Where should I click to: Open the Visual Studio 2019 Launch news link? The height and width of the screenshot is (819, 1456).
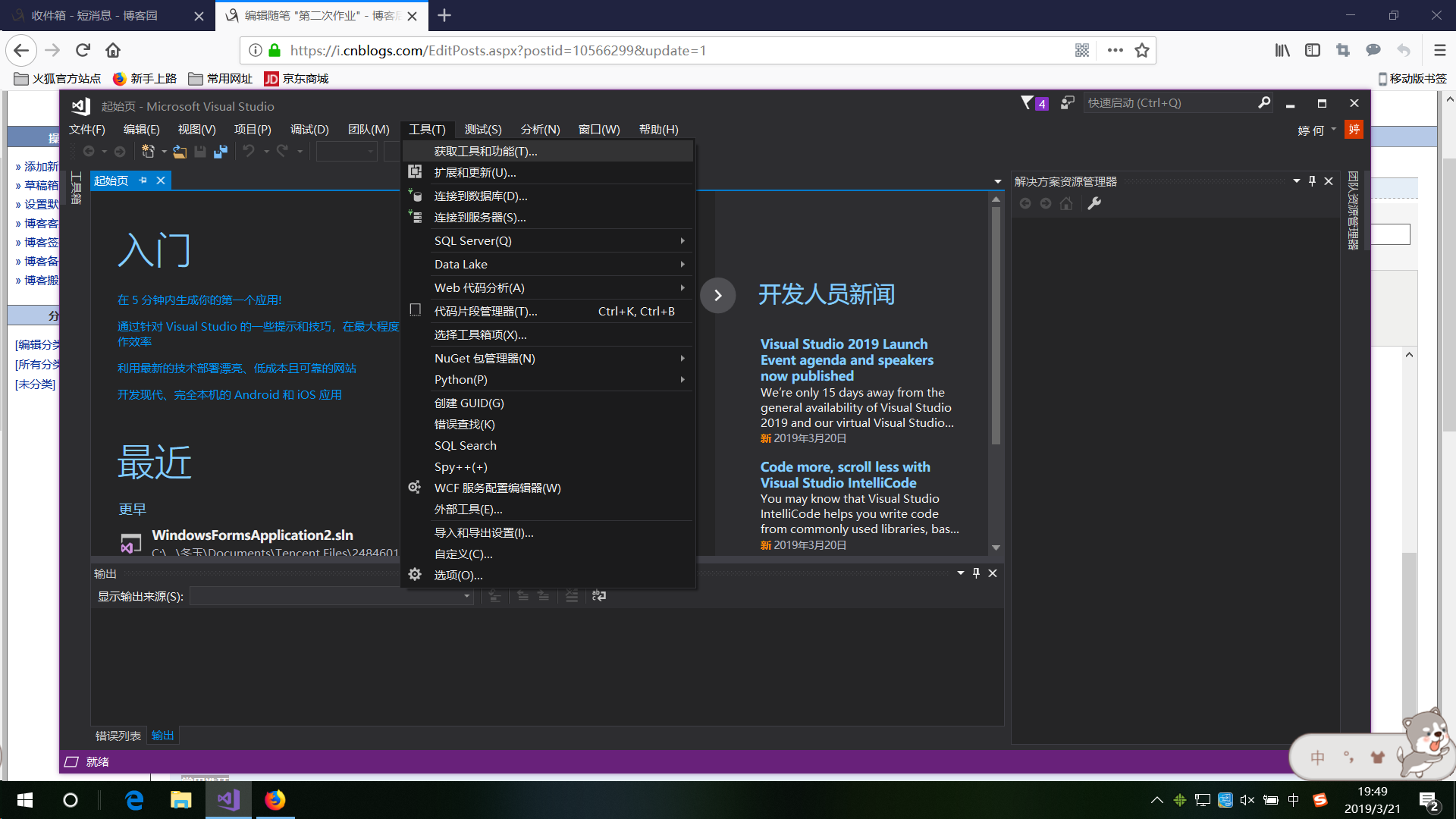pyautogui.click(x=847, y=359)
